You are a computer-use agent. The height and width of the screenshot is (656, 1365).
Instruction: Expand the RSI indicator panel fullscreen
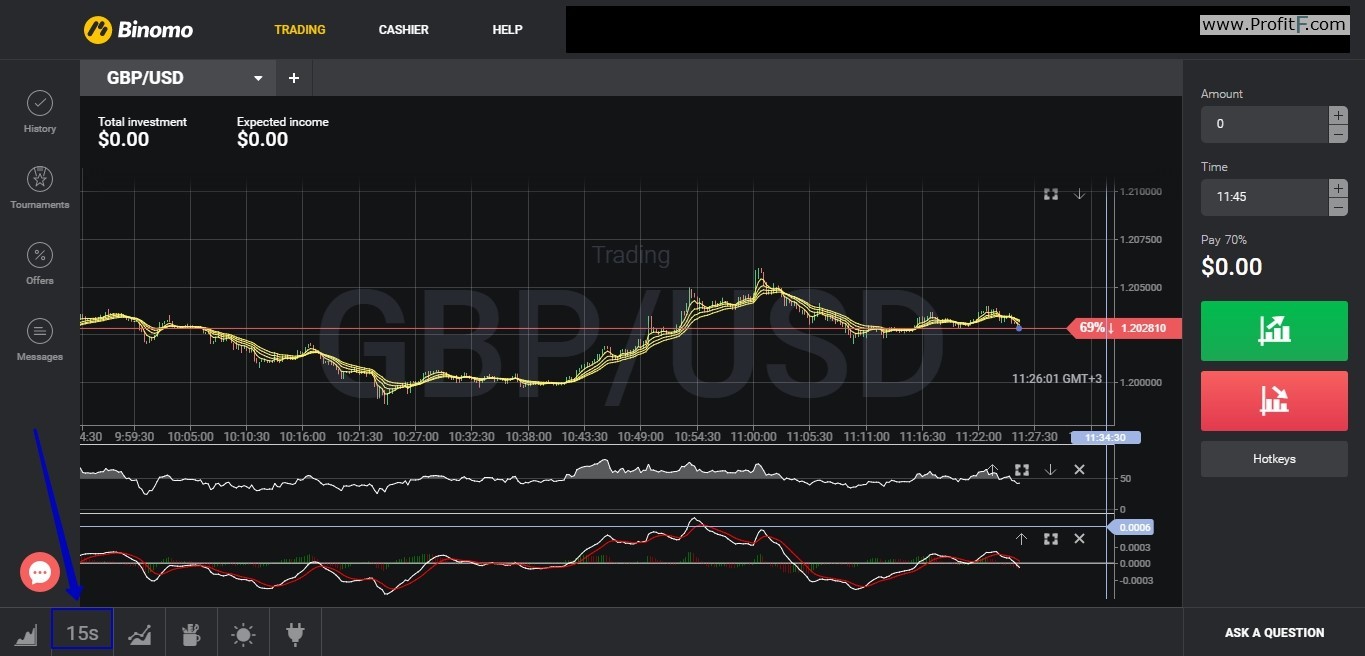(x=1022, y=469)
